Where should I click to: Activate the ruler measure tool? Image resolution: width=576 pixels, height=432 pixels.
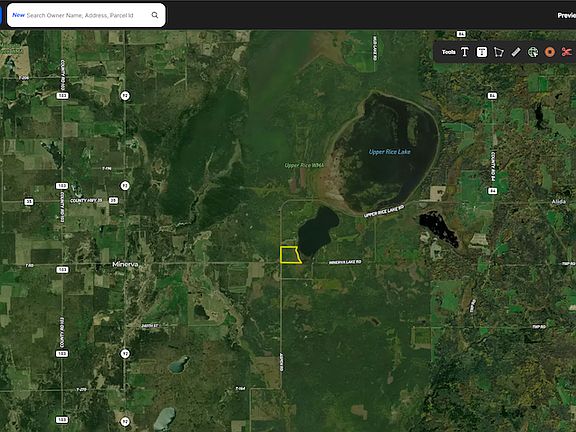pyautogui.click(x=516, y=52)
